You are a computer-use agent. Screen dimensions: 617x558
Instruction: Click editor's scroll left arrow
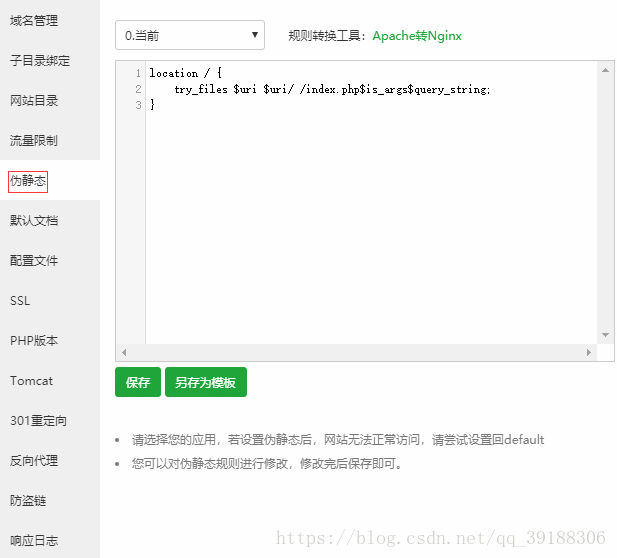(x=124, y=352)
